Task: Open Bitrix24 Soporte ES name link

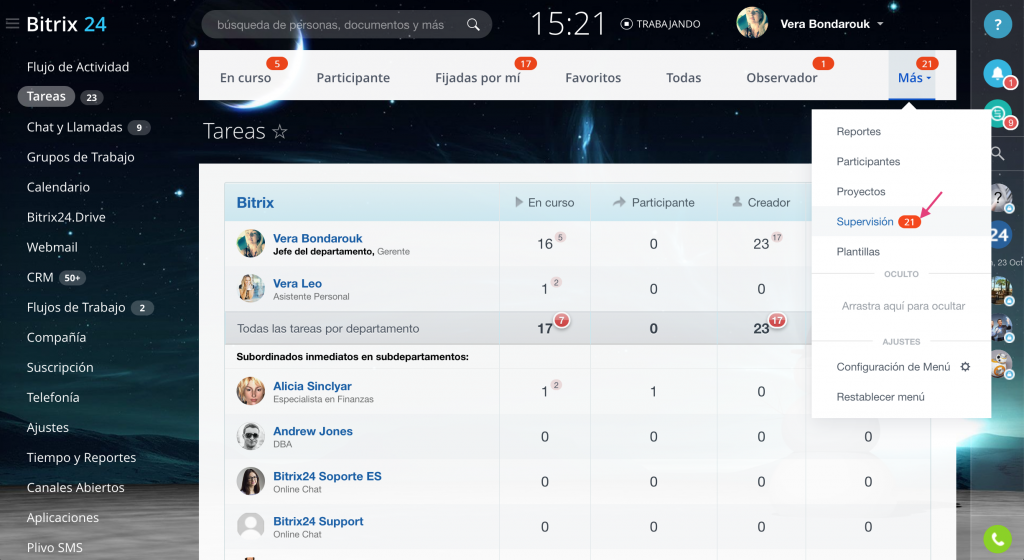Action: (x=327, y=476)
